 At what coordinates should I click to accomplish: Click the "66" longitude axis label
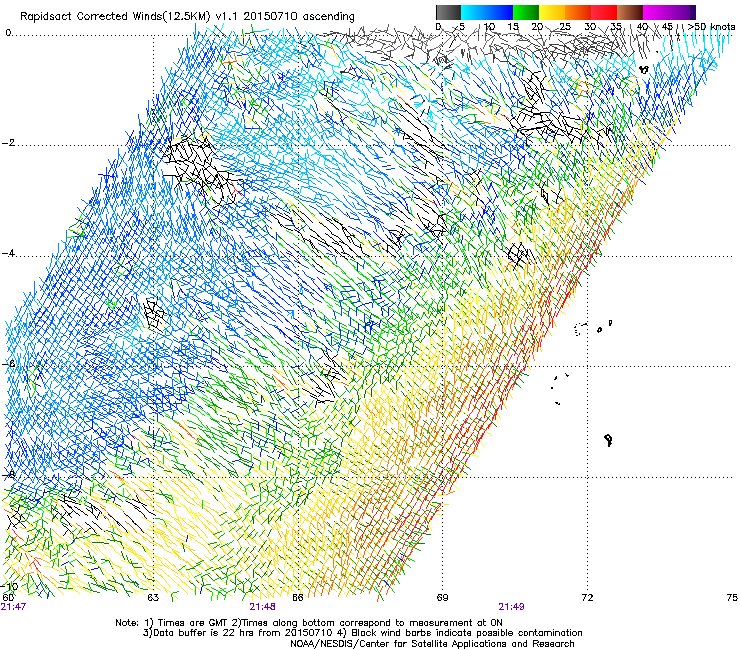click(x=298, y=598)
